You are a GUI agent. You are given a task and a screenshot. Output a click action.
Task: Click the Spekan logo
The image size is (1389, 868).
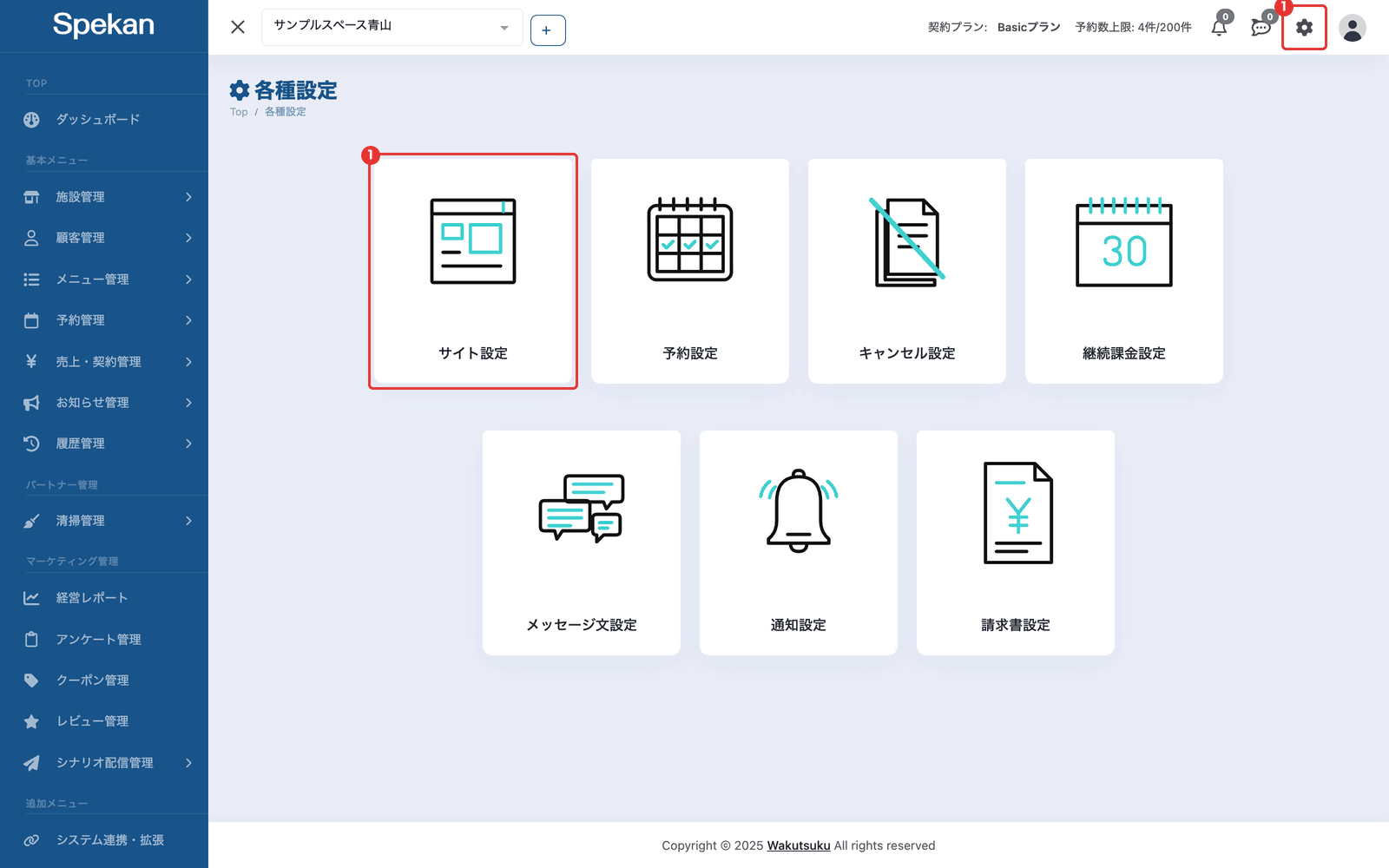pos(103,25)
